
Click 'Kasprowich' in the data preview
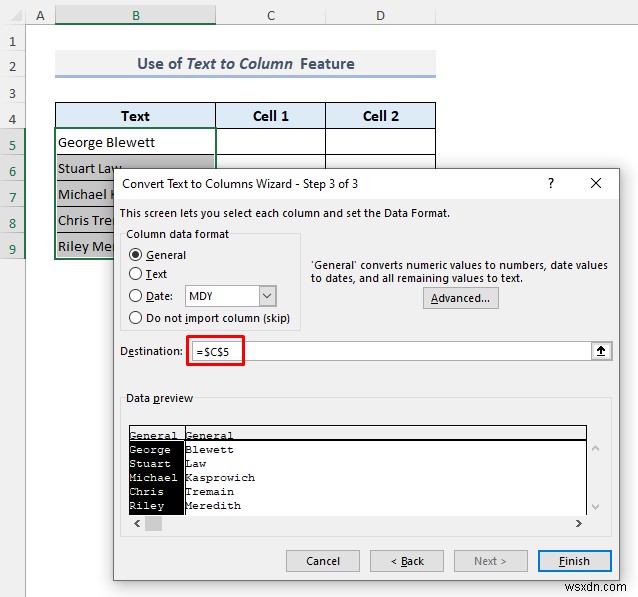click(220, 477)
